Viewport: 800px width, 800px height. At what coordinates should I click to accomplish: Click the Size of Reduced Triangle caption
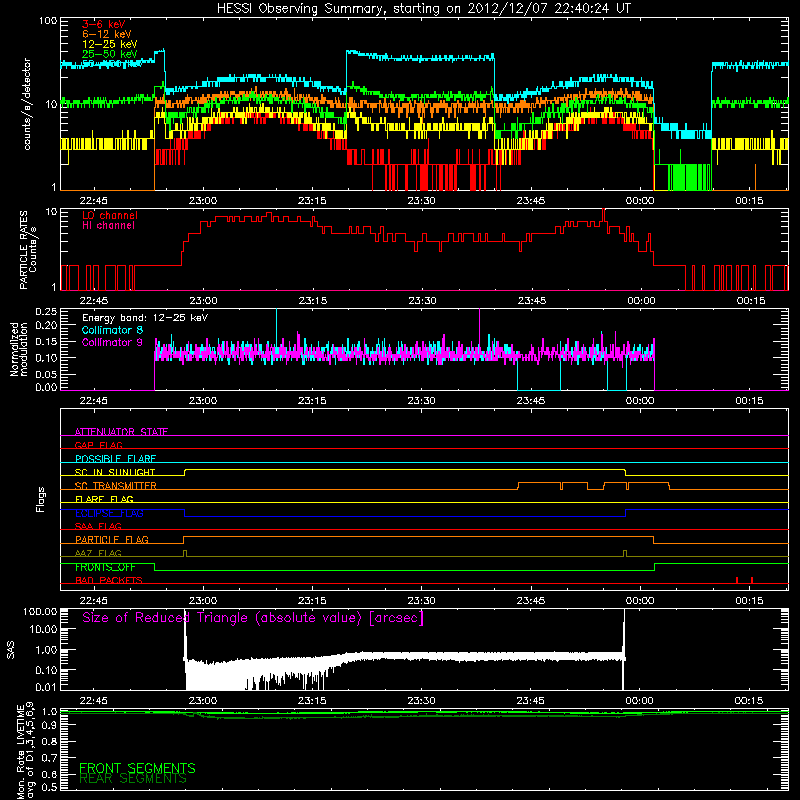[253, 618]
